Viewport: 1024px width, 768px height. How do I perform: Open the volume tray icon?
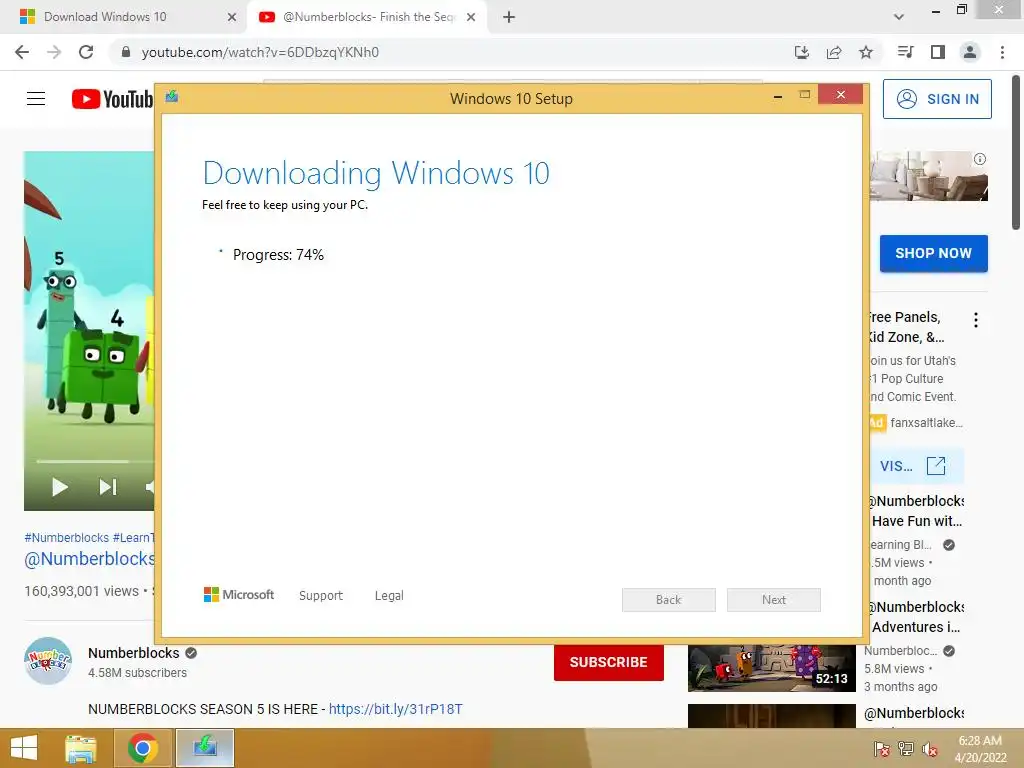pyautogui.click(x=930, y=749)
